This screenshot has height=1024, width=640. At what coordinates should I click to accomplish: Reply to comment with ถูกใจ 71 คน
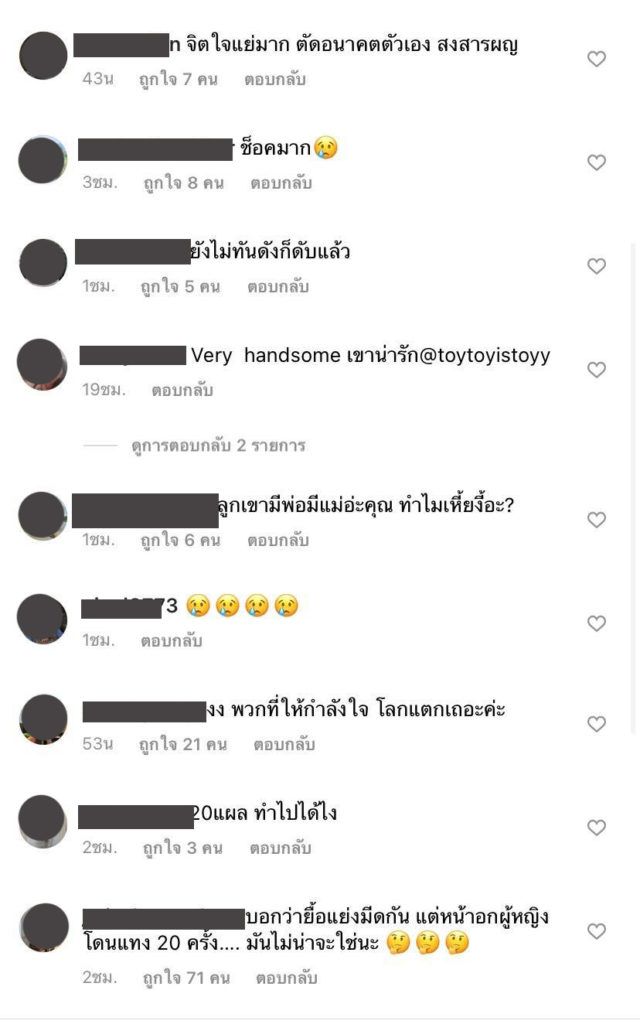pyautogui.click(x=286, y=978)
